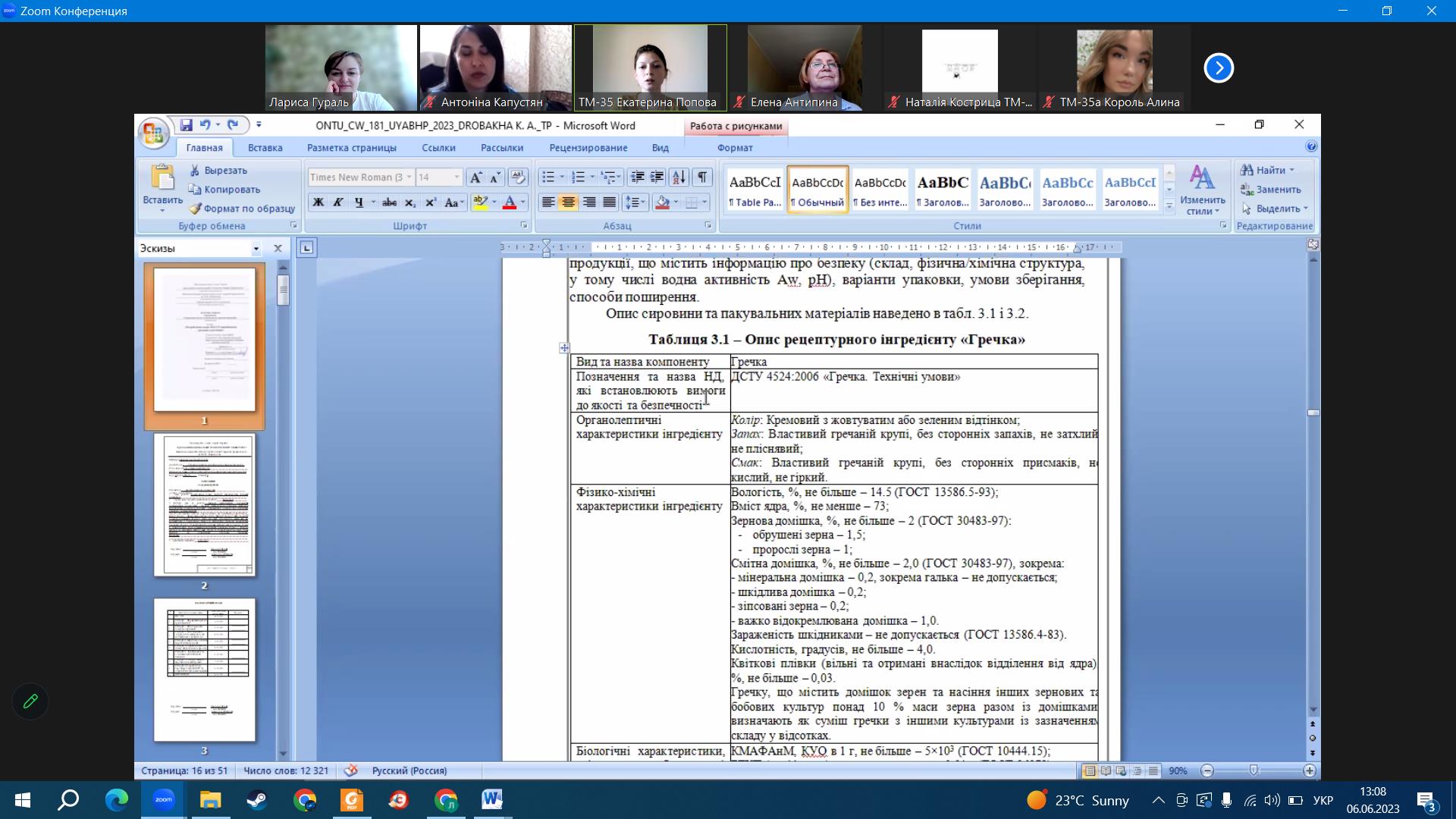Open the Рецензирование ribbon tab
The height and width of the screenshot is (819, 1456).
pyautogui.click(x=588, y=148)
